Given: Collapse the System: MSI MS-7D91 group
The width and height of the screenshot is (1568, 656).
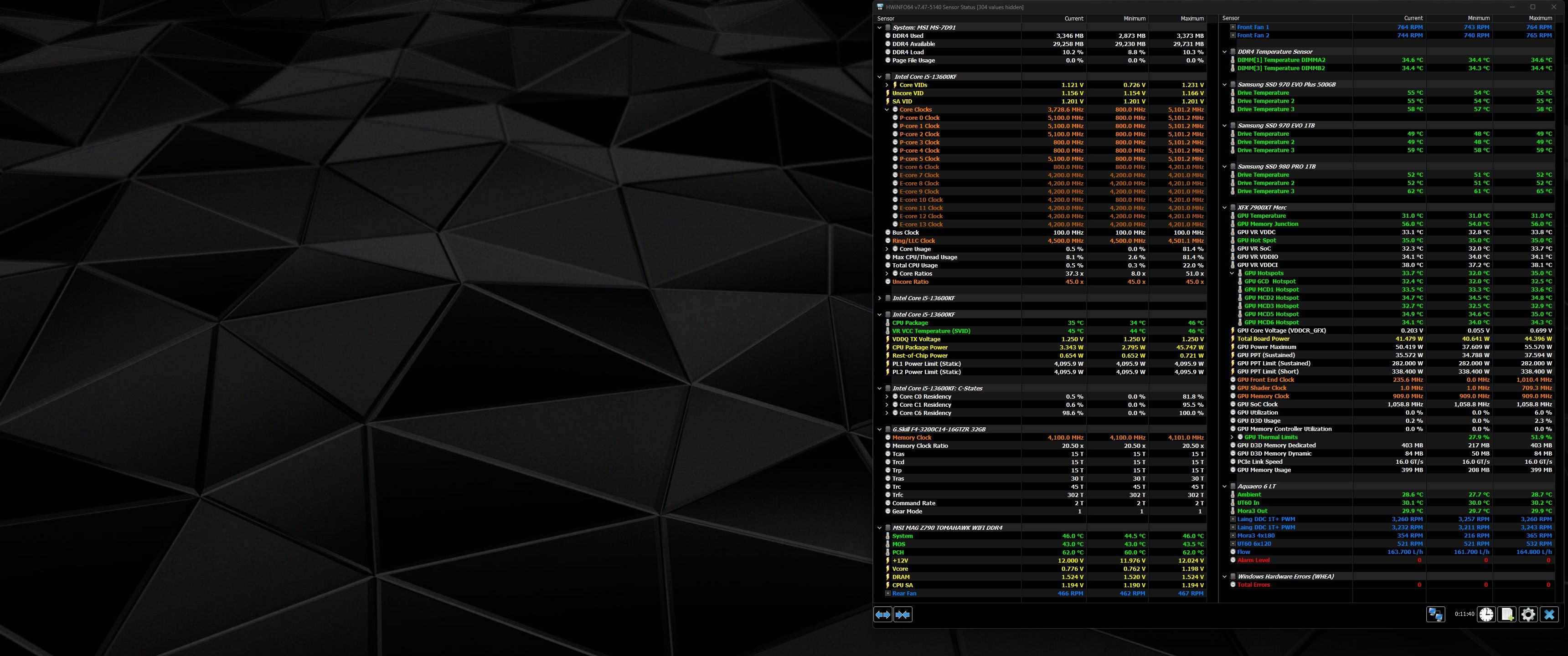Looking at the screenshot, I should pyautogui.click(x=880, y=27).
